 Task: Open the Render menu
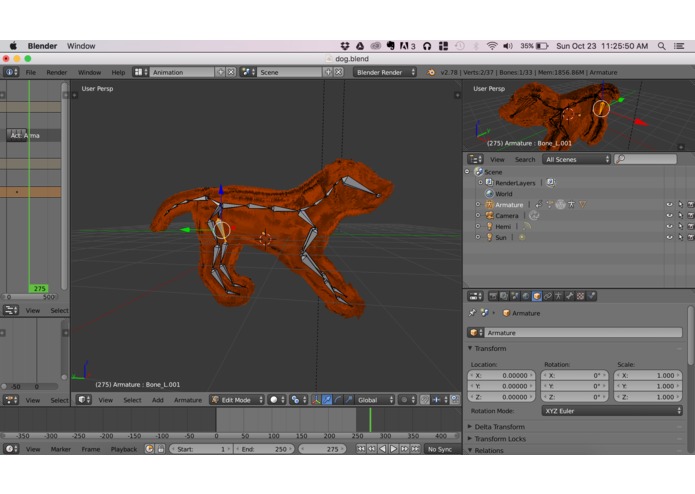point(57,72)
